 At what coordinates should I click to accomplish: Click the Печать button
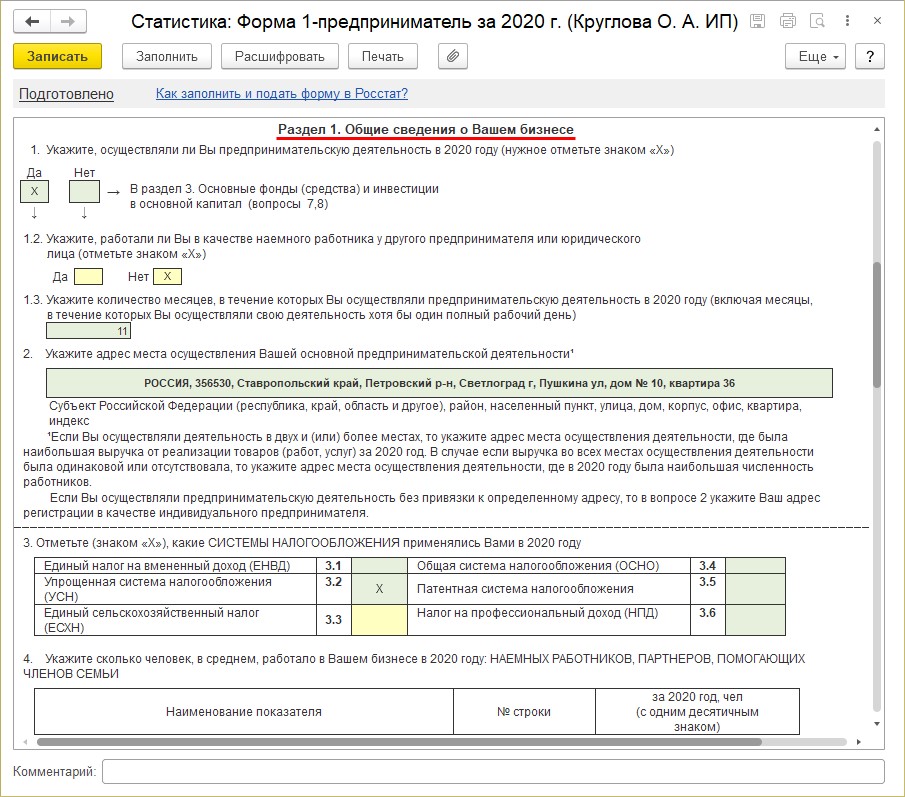(x=383, y=56)
